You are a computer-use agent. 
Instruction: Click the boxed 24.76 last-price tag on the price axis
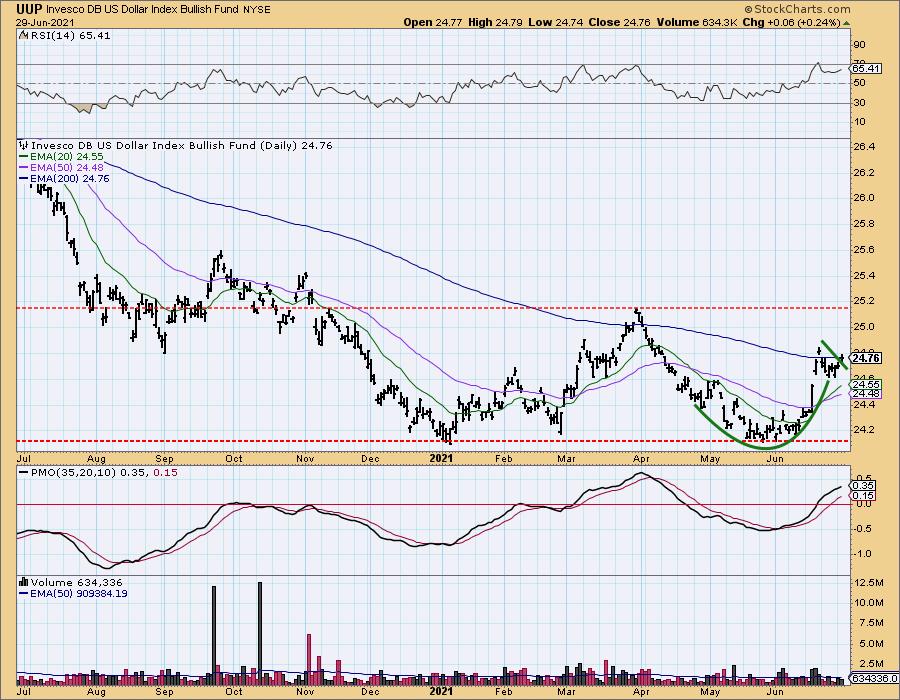point(866,359)
